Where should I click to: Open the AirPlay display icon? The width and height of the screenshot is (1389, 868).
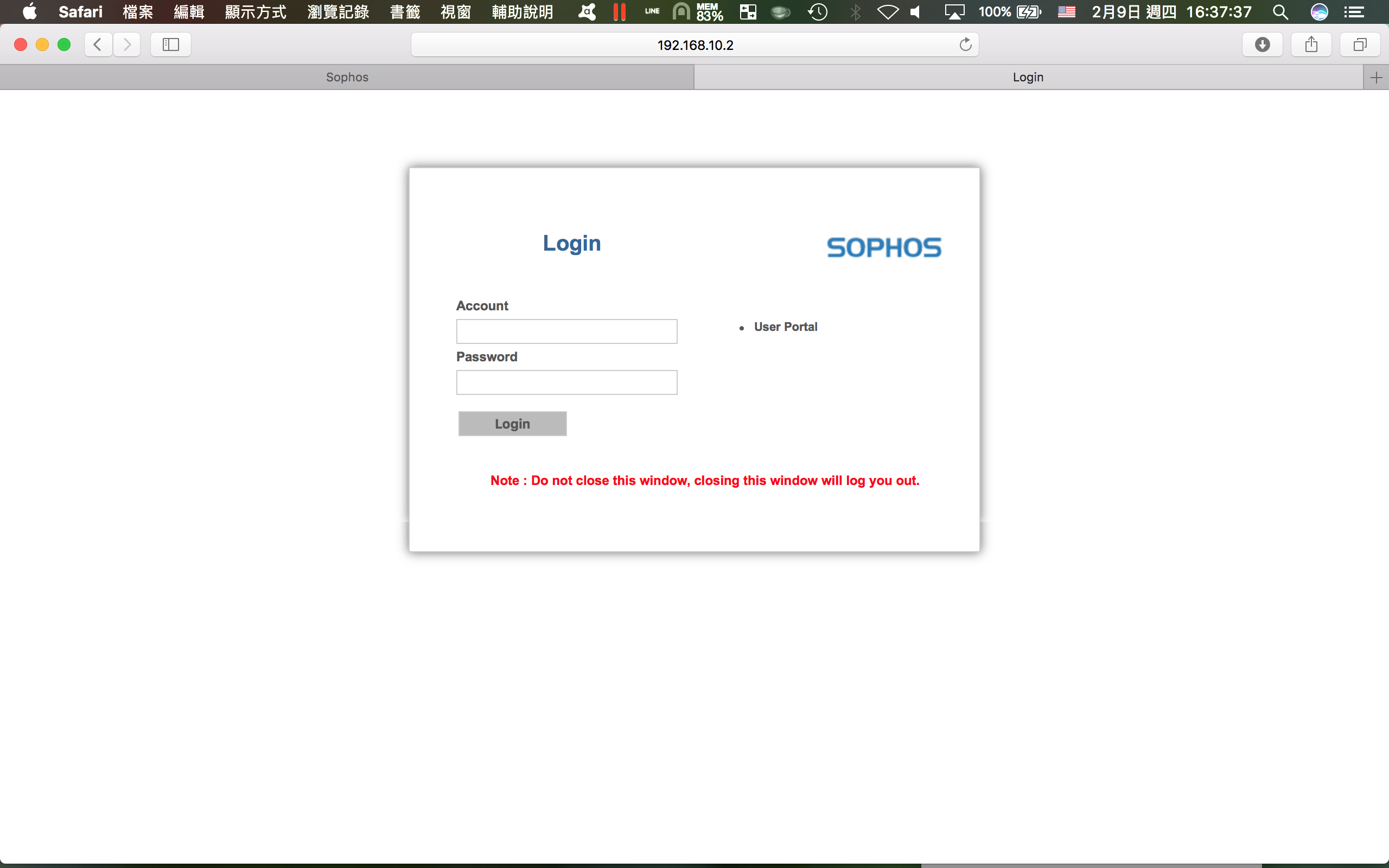[x=954, y=11]
